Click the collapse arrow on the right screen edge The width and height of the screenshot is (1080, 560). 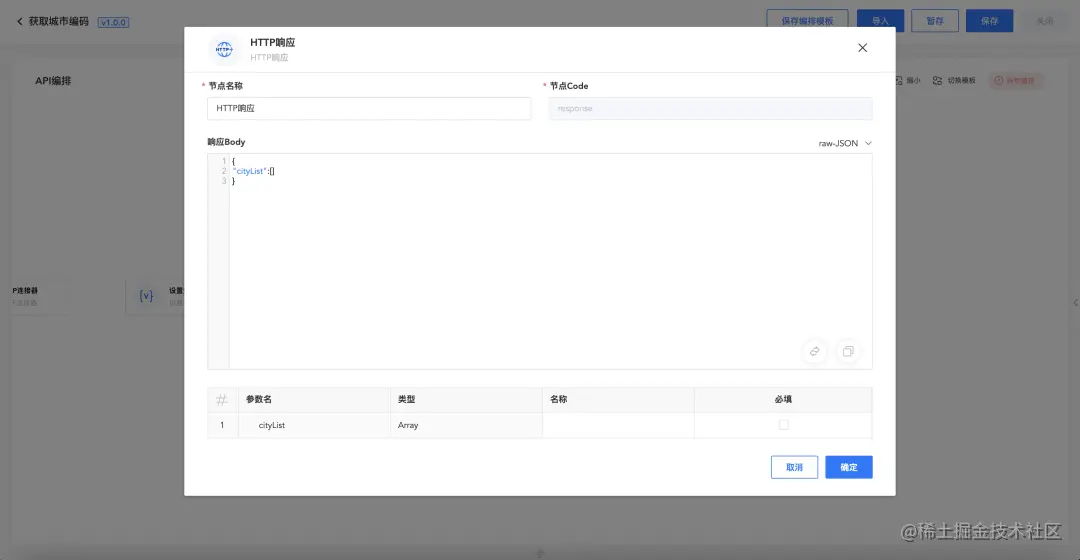coord(1075,302)
